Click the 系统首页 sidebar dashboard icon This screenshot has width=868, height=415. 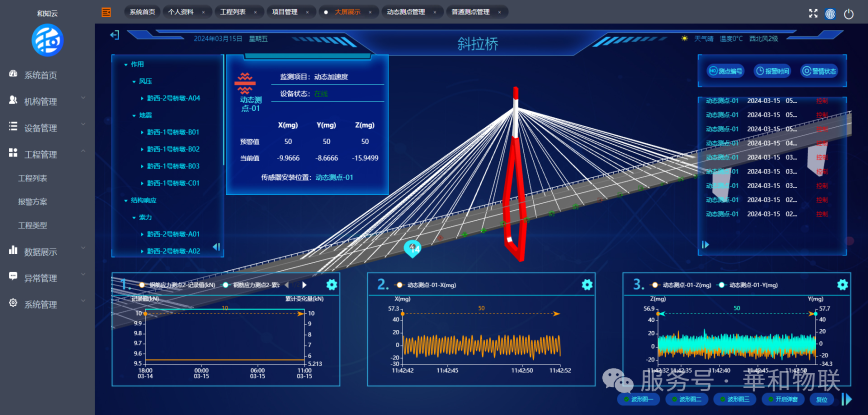(13, 74)
